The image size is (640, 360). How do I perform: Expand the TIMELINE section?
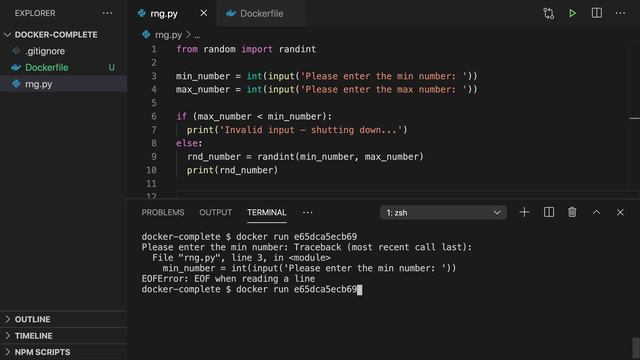point(64,336)
